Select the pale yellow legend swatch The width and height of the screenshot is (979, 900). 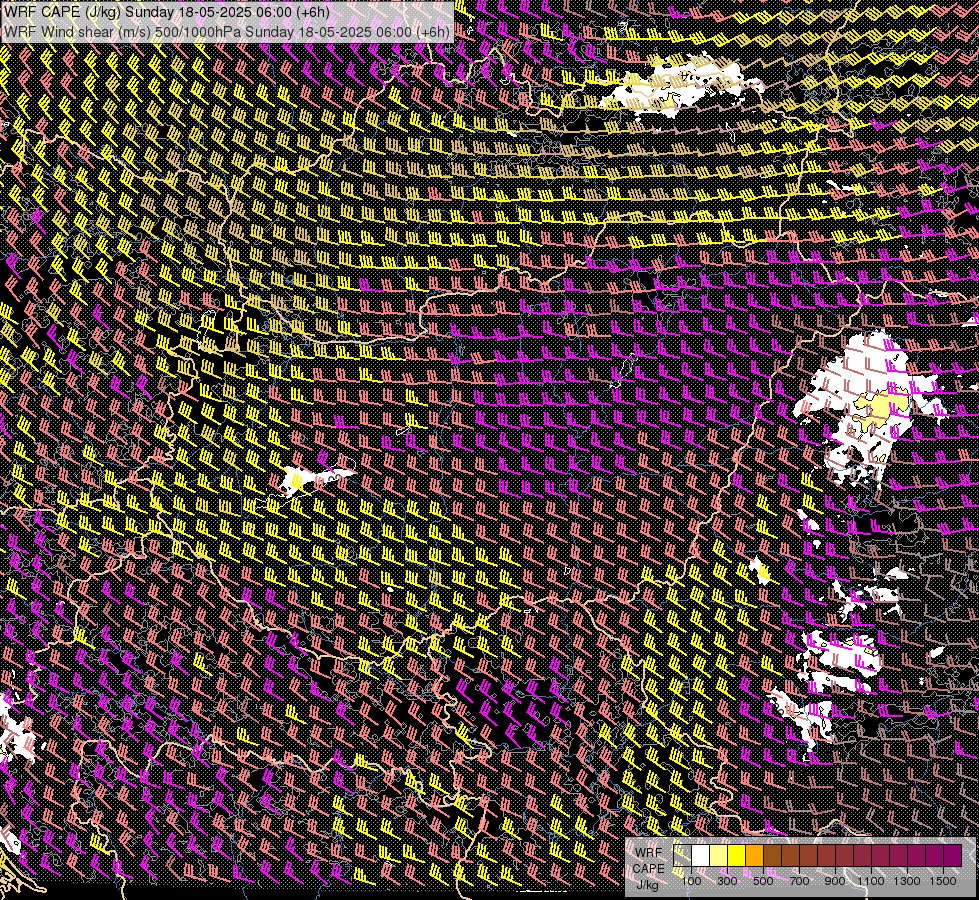[x=719, y=856]
